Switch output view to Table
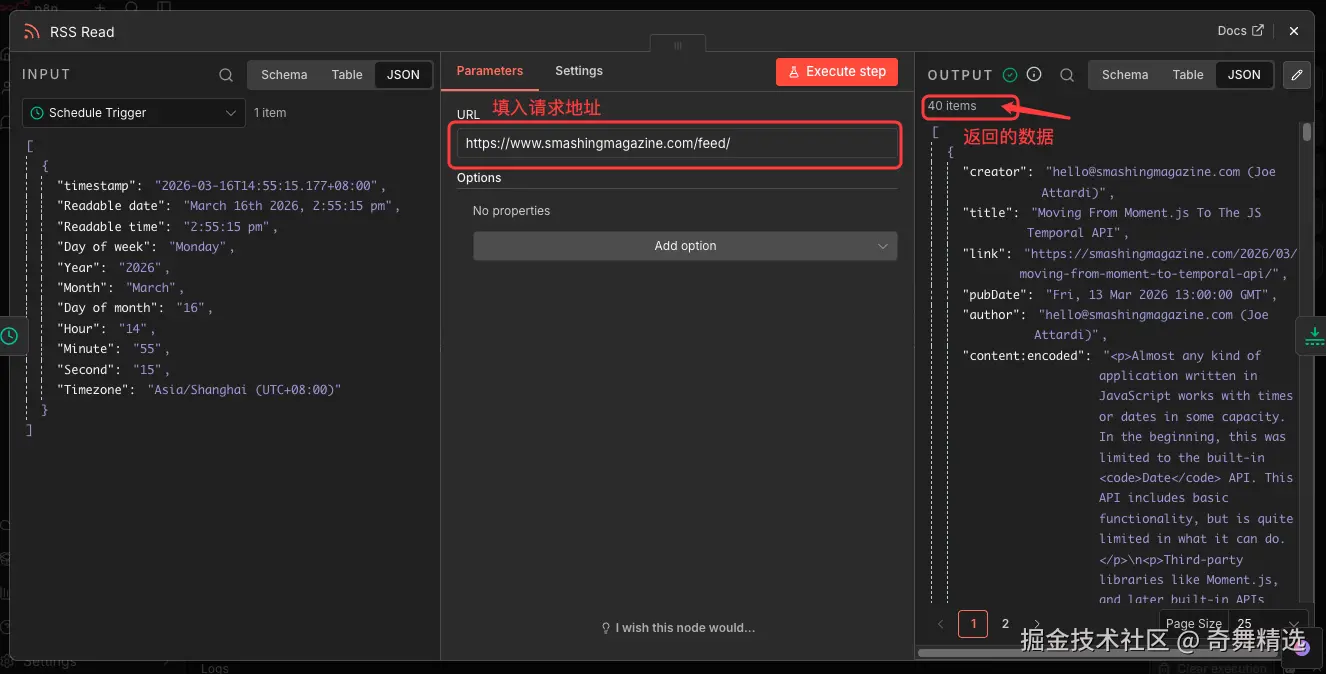Image resolution: width=1326 pixels, height=674 pixels. point(1188,75)
